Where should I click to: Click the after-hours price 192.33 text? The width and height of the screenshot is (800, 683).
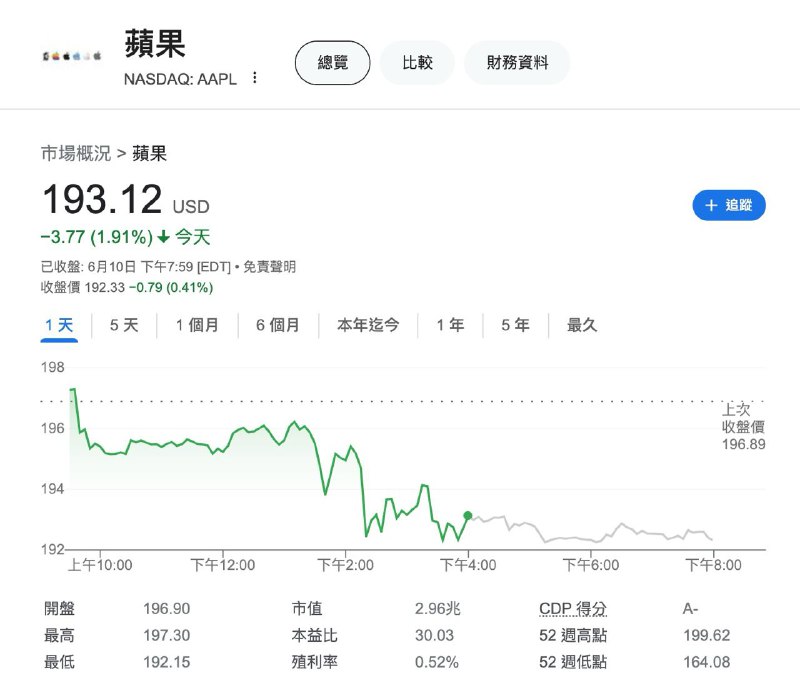105,287
